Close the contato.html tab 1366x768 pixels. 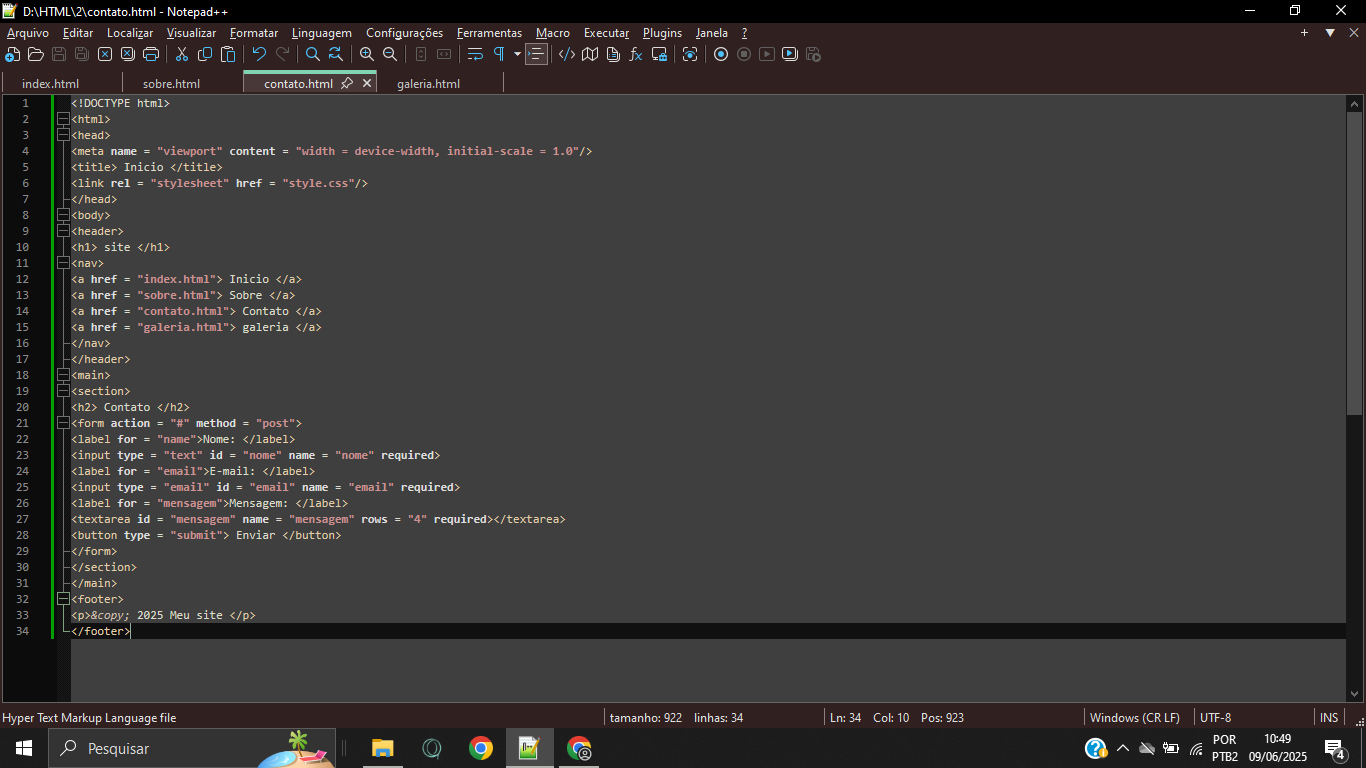tap(367, 84)
